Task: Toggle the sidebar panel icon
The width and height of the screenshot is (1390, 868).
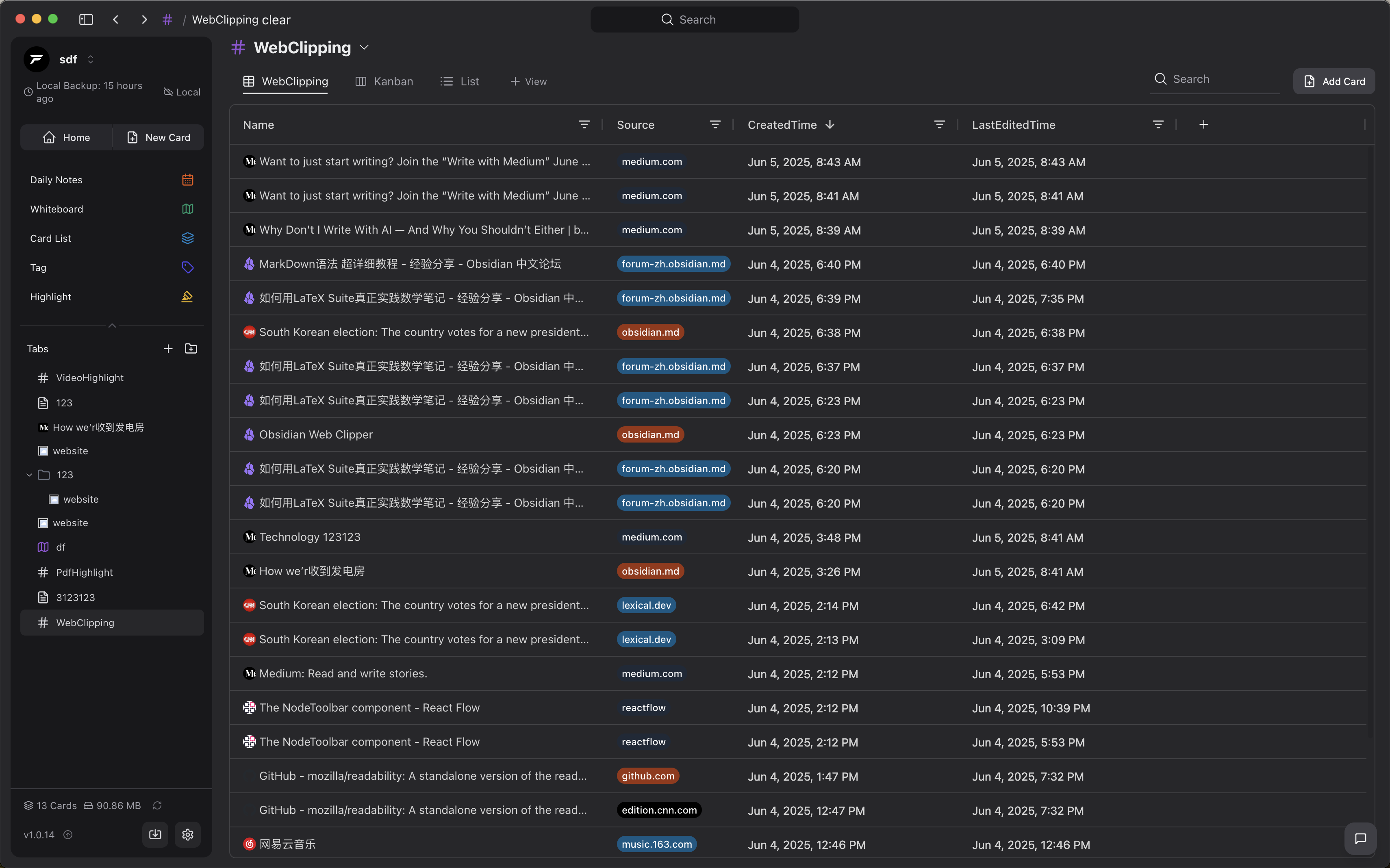Action: (86, 20)
